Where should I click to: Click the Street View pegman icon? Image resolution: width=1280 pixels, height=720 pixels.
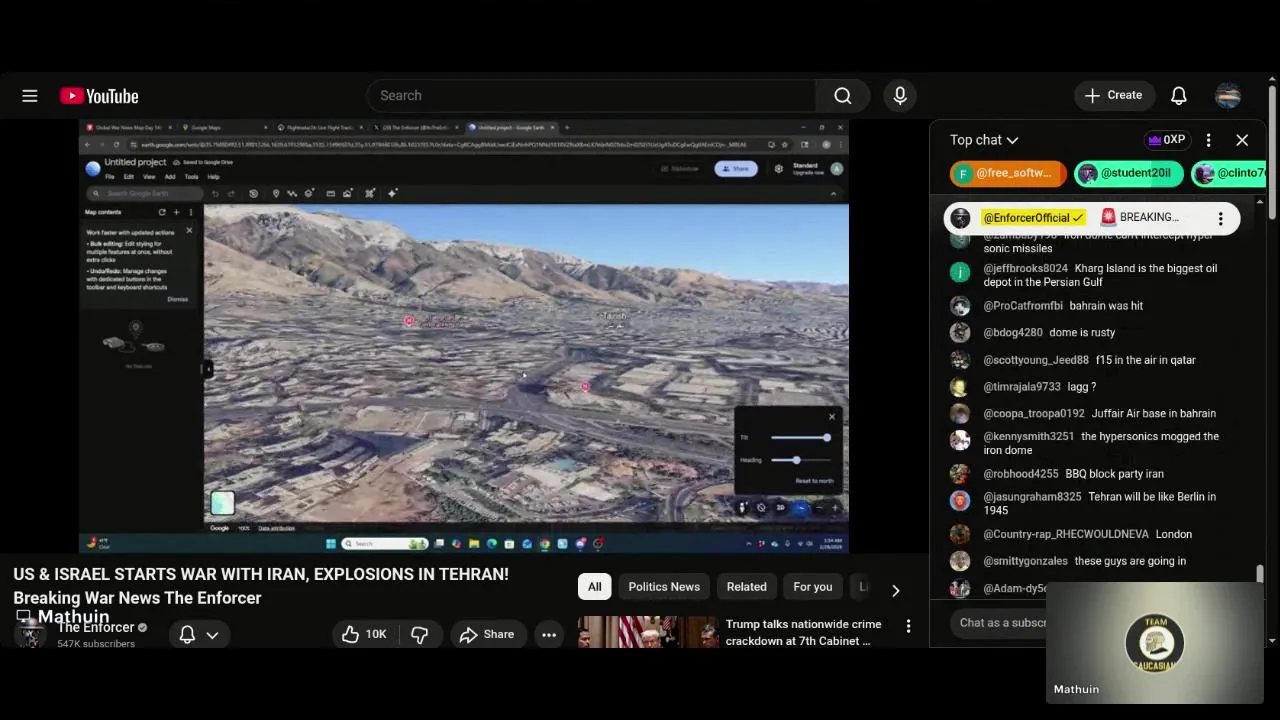click(x=743, y=507)
